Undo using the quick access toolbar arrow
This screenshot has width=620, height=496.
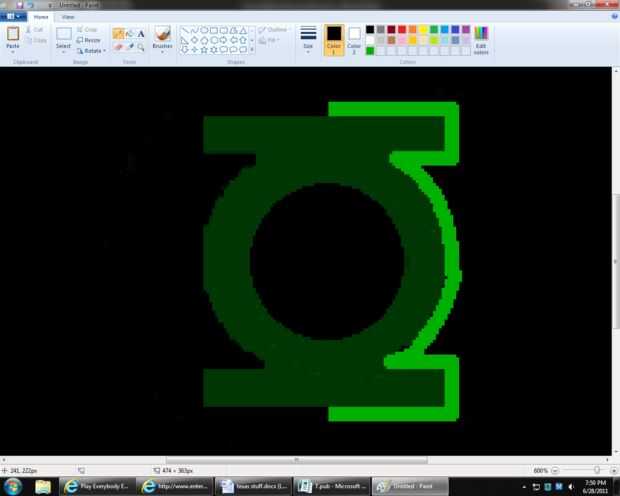31,5
